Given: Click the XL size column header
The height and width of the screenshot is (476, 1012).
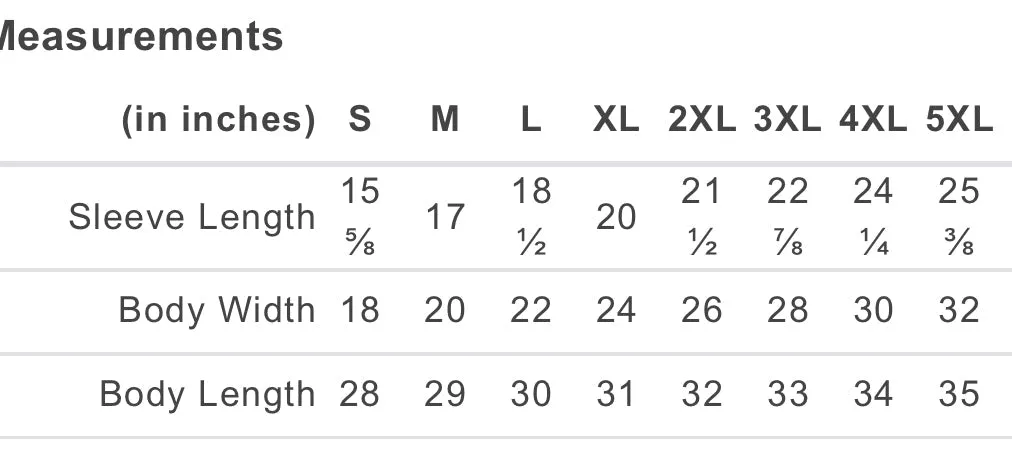Looking at the screenshot, I should click(x=616, y=119).
